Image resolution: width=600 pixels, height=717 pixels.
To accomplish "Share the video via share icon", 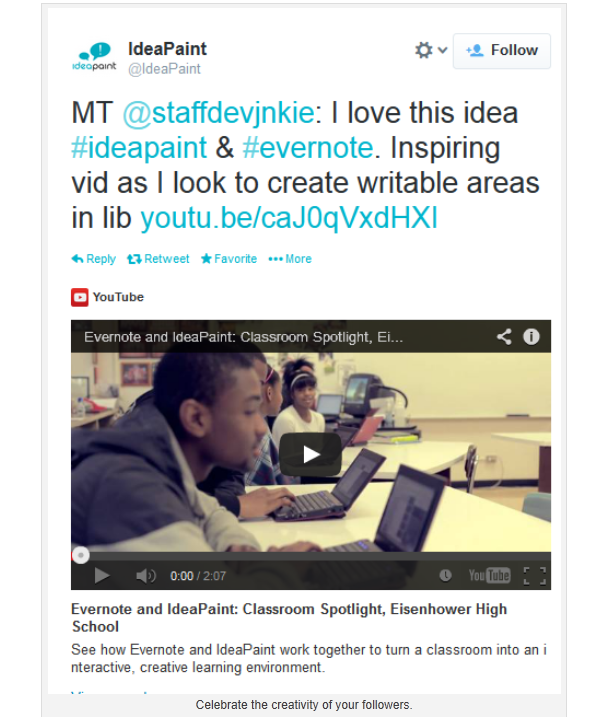I will 504,337.
